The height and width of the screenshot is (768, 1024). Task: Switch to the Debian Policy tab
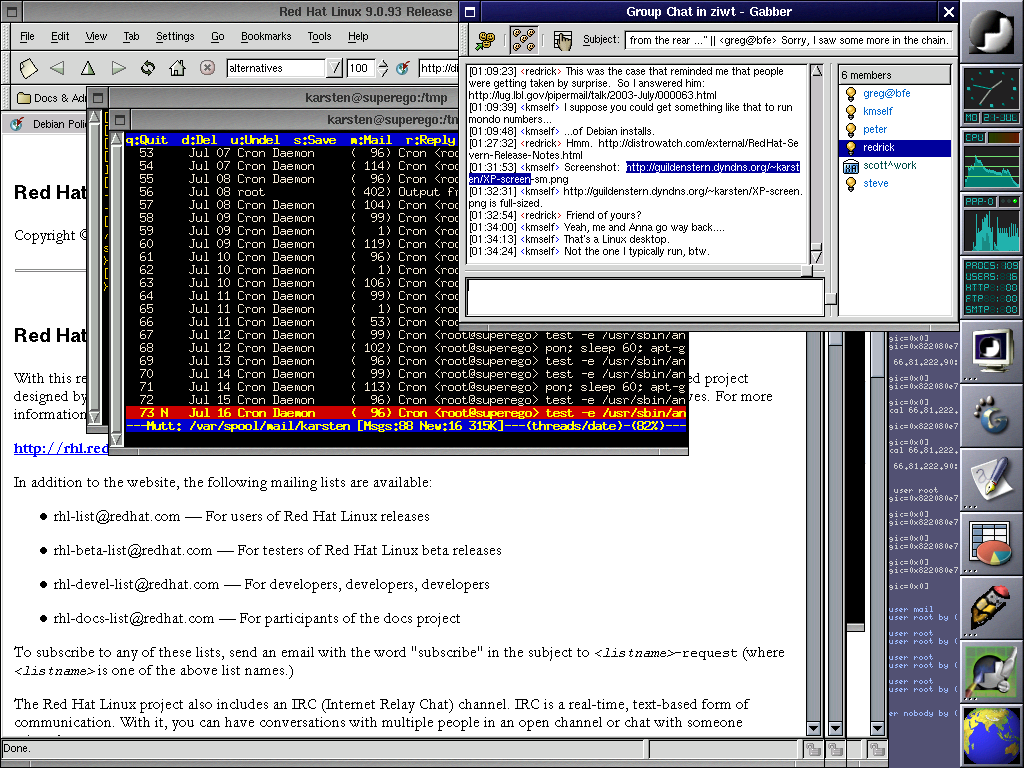[x=48, y=124]
